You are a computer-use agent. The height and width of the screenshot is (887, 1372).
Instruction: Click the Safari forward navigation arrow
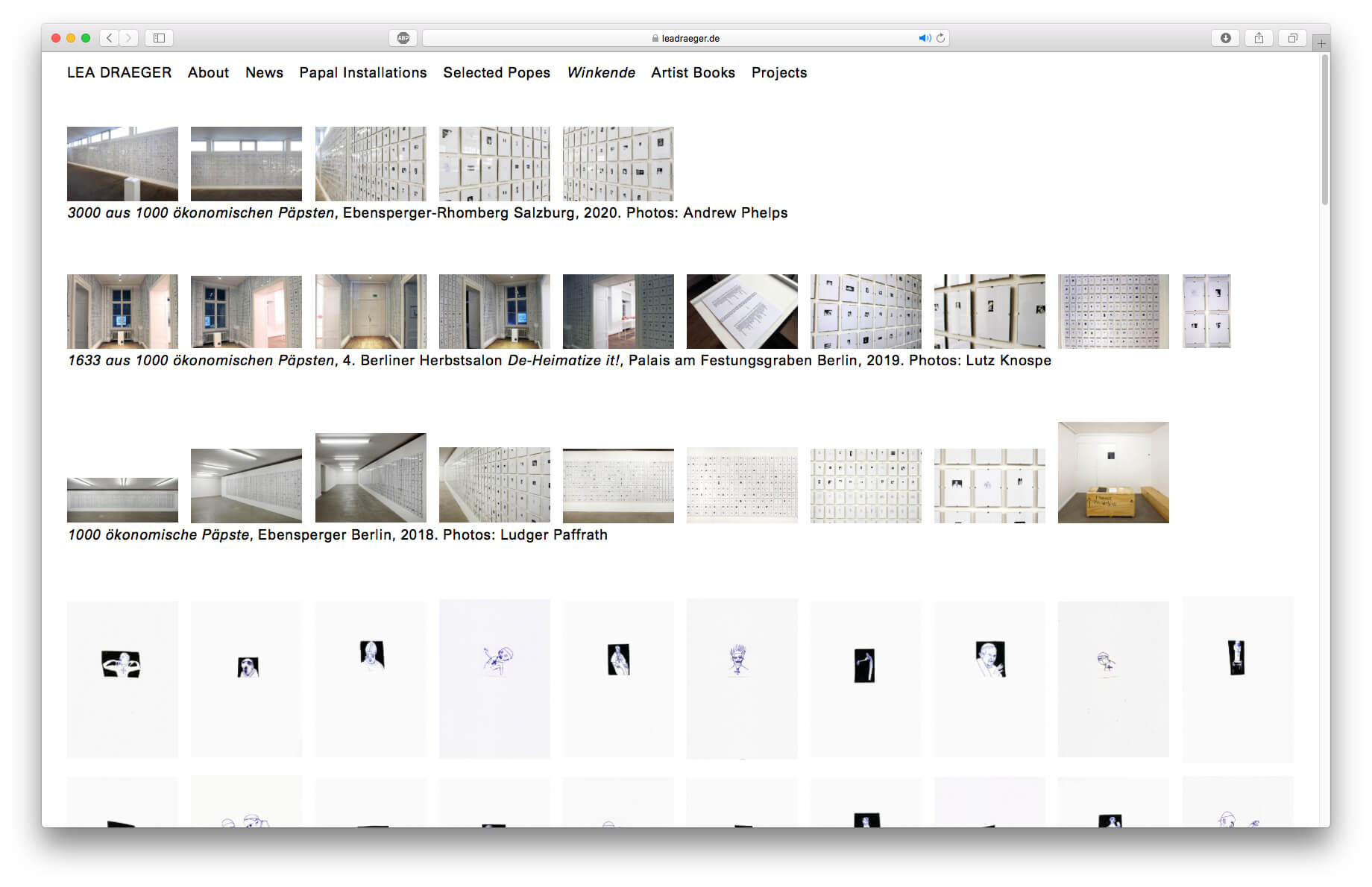point(128,38)
